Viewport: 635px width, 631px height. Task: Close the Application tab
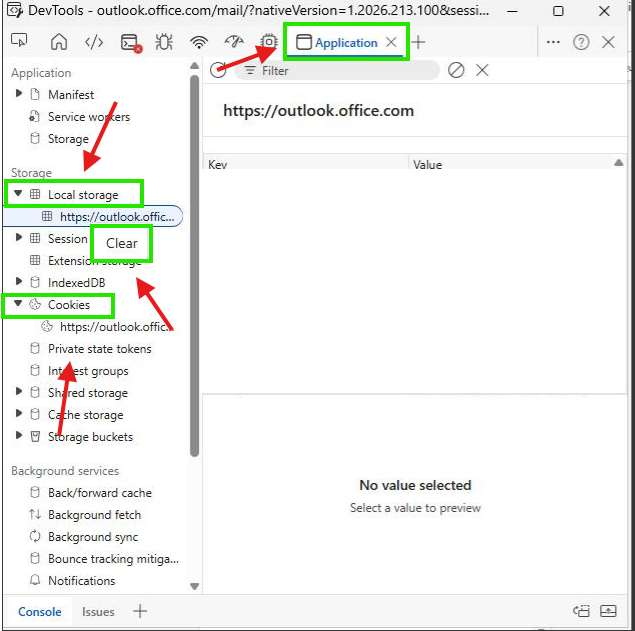tap(391, 42)
